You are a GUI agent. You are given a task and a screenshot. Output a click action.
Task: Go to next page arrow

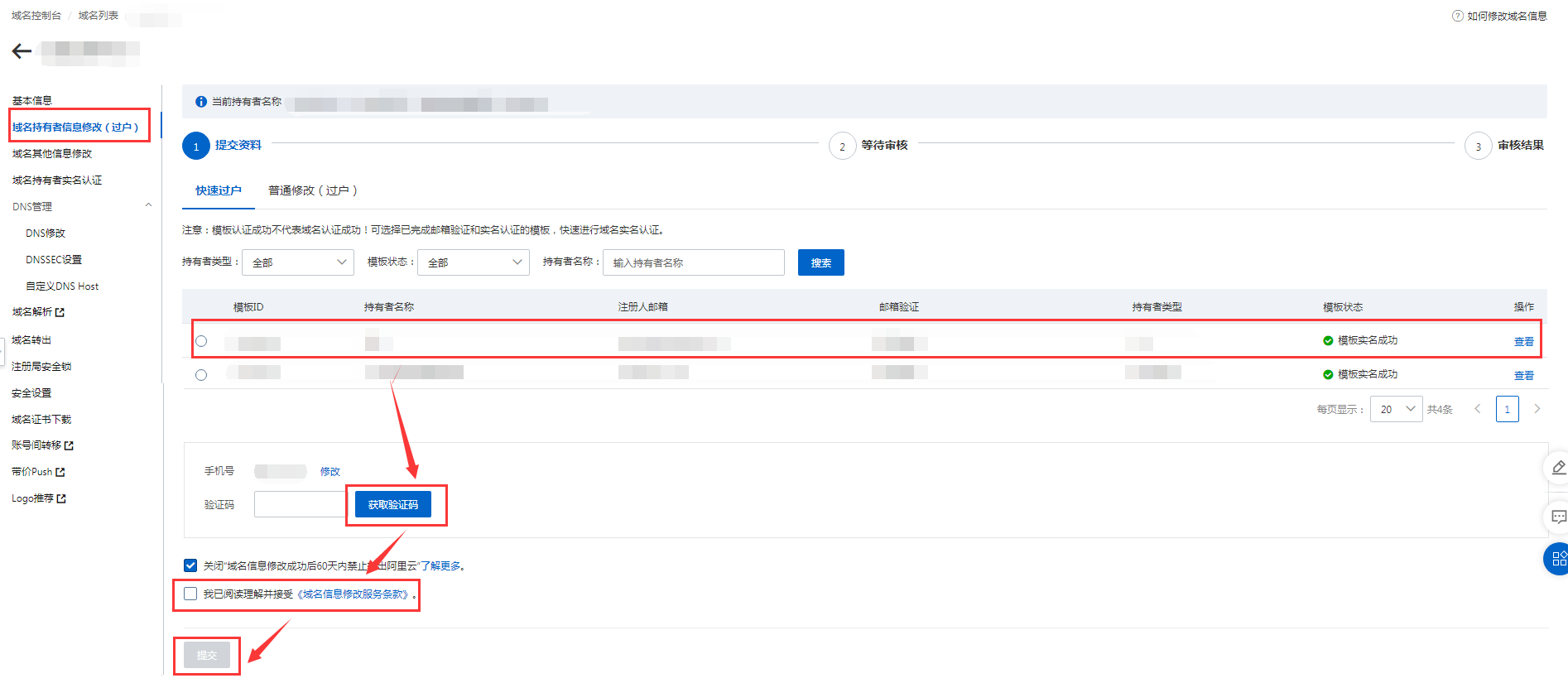pos(1537,409)
